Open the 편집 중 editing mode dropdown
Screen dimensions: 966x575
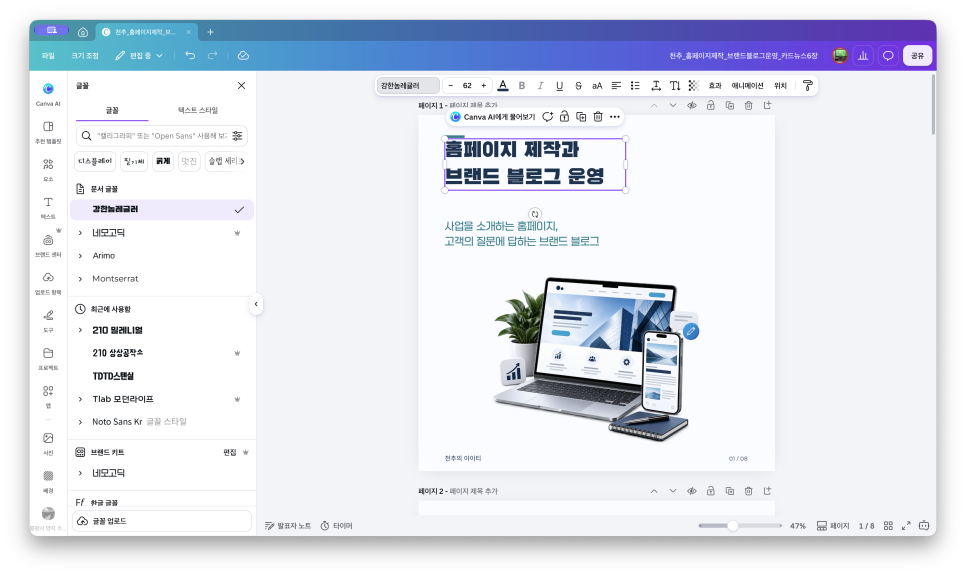139,55
